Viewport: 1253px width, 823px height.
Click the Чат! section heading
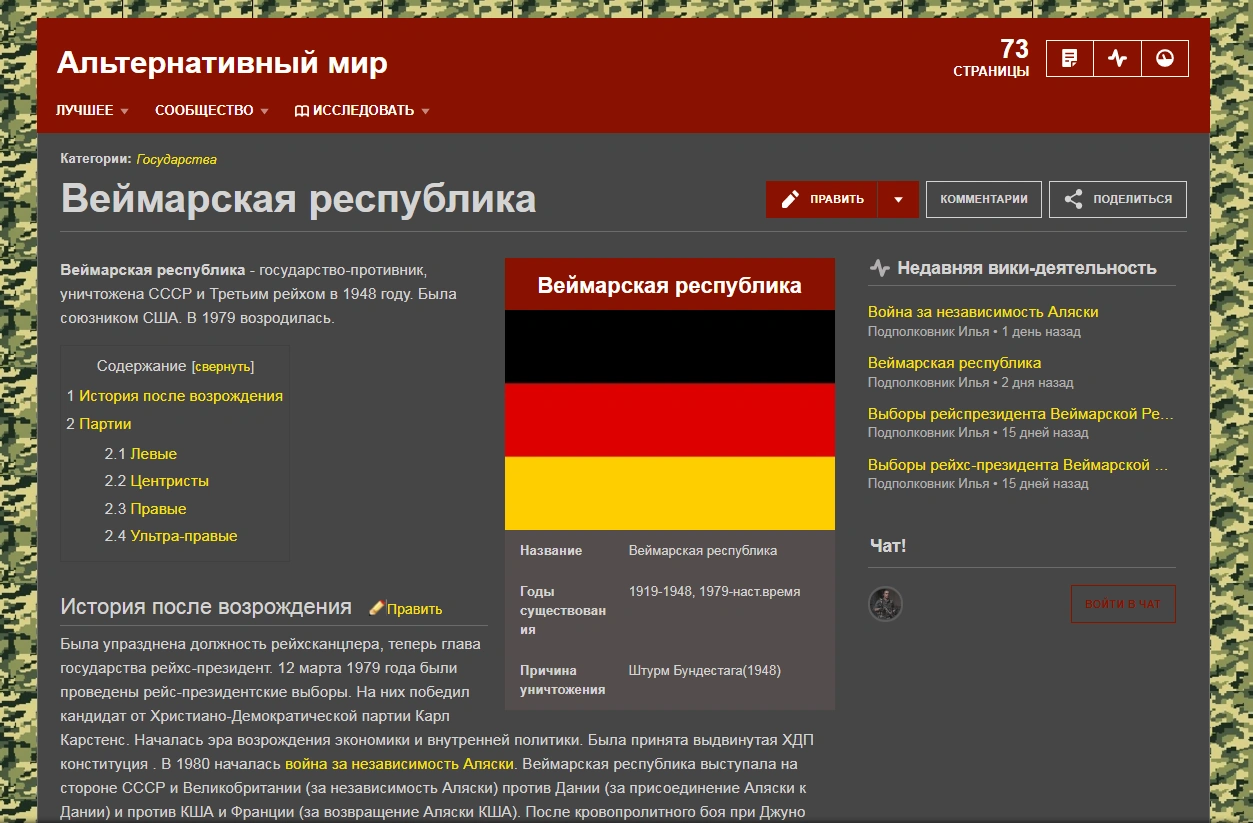pyautogui.click(x=888, y=546)
